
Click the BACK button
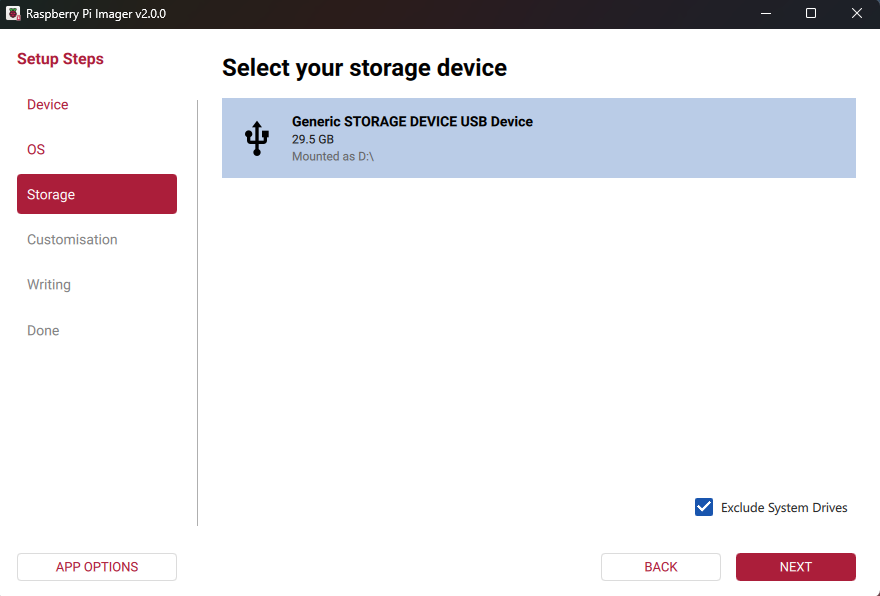pyautogui.click(x=660, y=567)
